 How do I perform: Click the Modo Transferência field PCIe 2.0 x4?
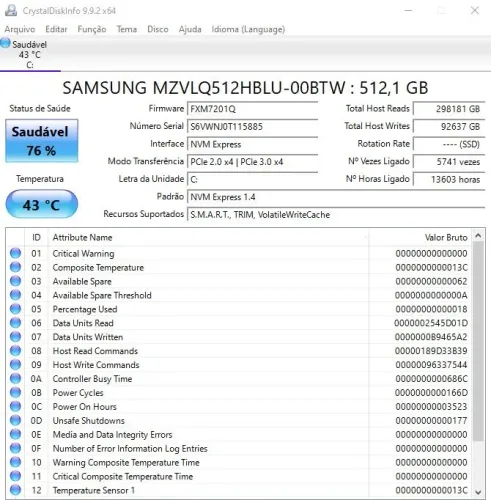point(253,162)
